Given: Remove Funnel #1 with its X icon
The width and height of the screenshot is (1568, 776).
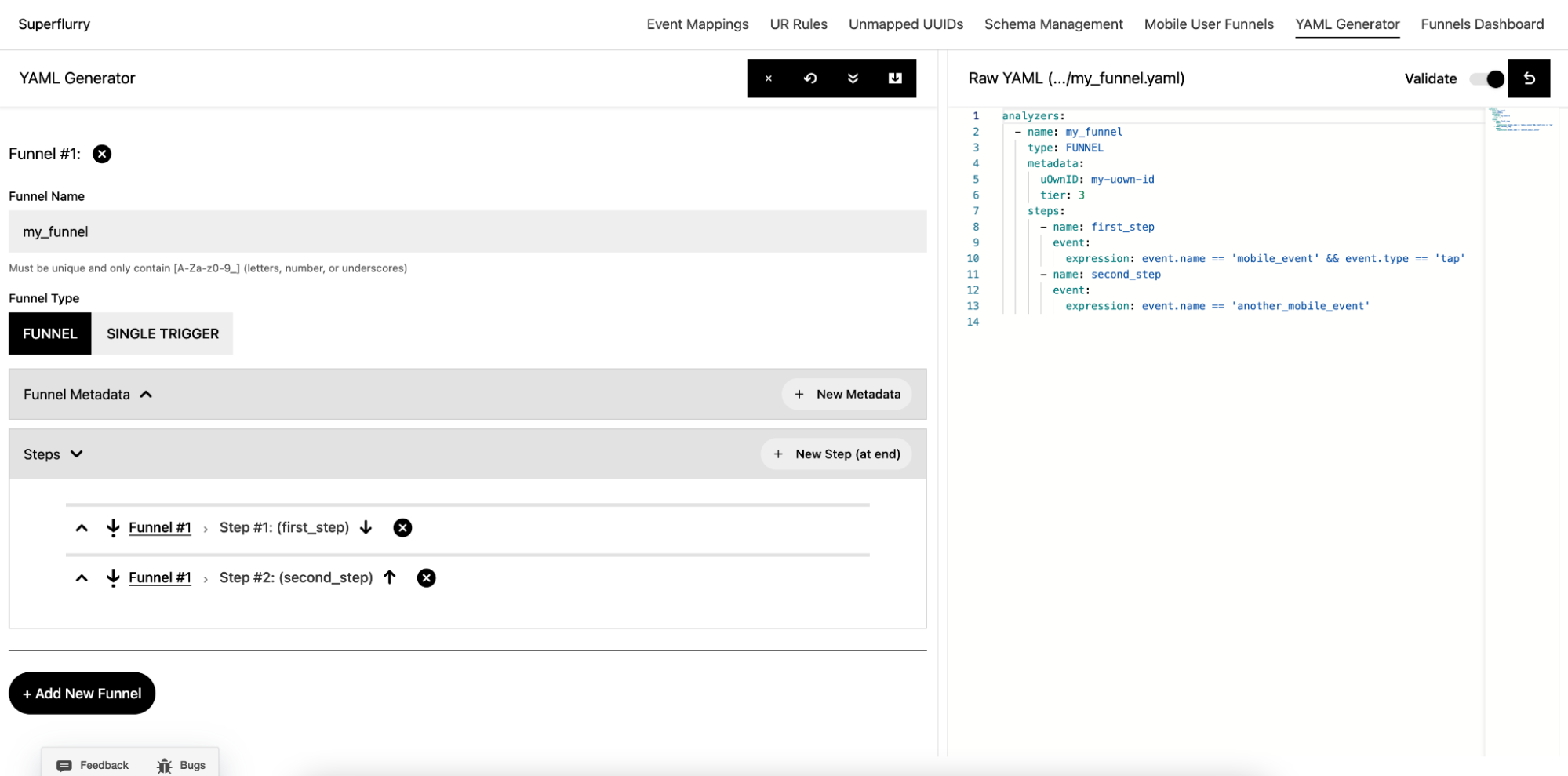Looking at the screenshot, I should tap(102, 154).
